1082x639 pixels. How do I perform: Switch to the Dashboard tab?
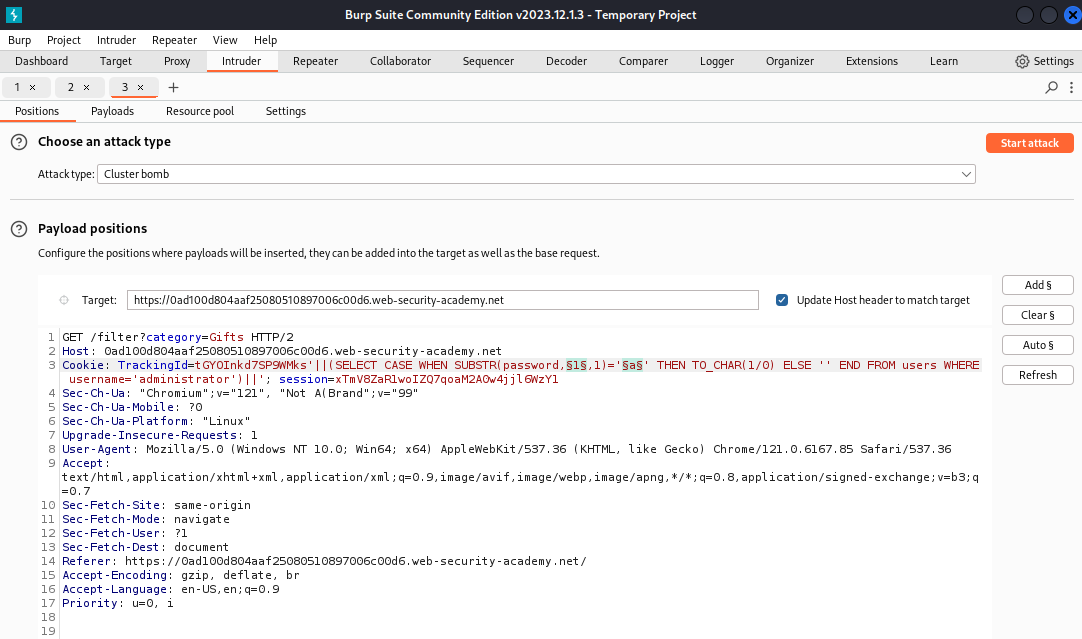click(x=41, y=61)
